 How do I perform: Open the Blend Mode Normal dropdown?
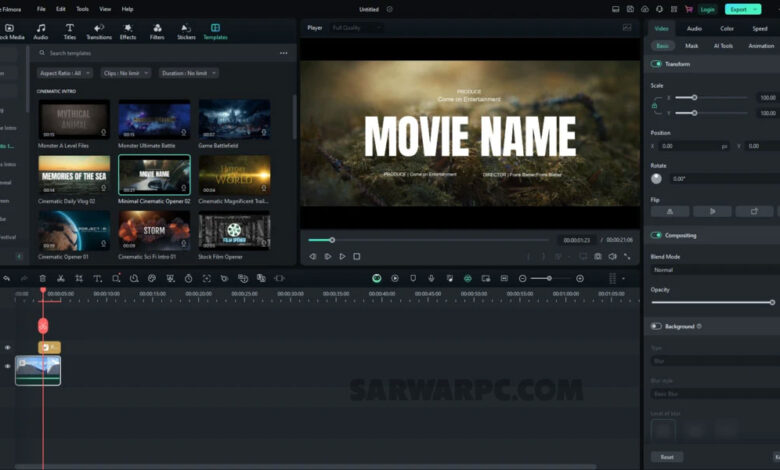coord(714,270)
